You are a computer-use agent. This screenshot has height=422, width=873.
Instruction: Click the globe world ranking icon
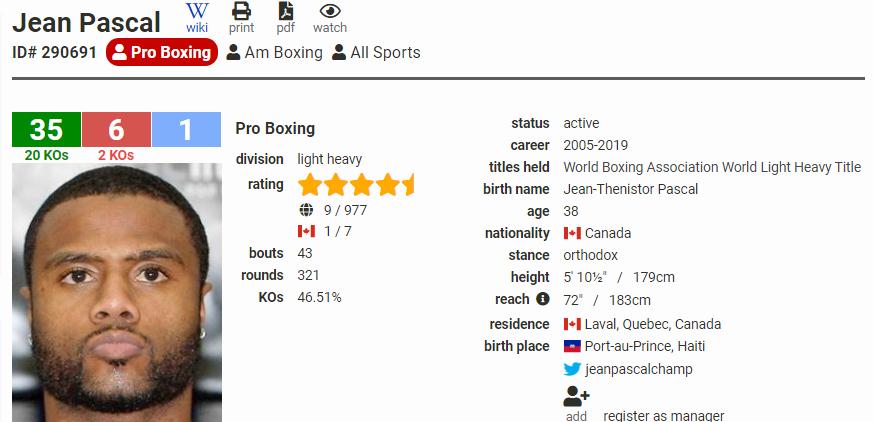click(x=306, y=210)
